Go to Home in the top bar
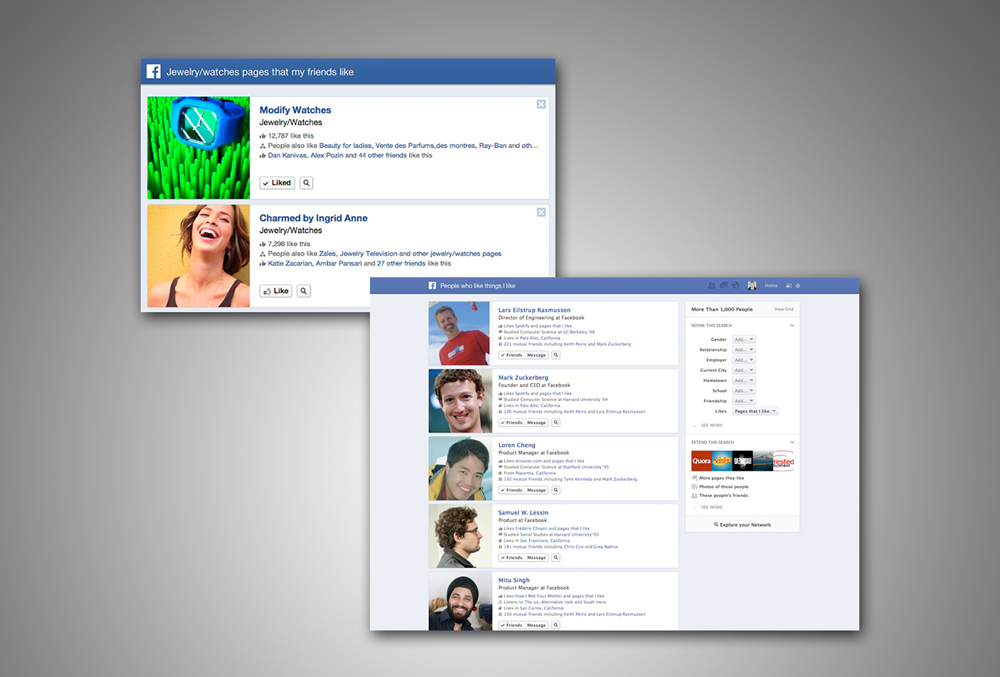The height and width of the screenshot is (677, 1000). [771, 286]
